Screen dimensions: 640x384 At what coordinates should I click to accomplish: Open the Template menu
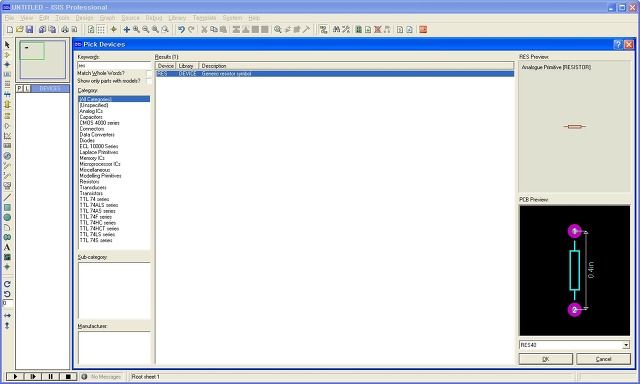(x=204, y=18)
